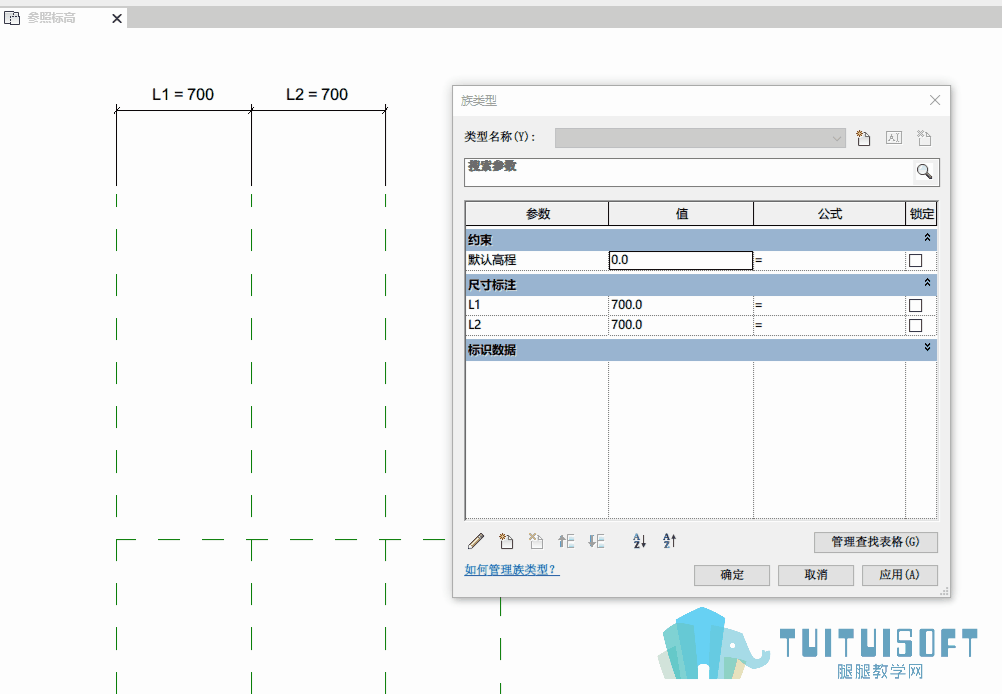Move parameter down in list

tap(596, 541)
